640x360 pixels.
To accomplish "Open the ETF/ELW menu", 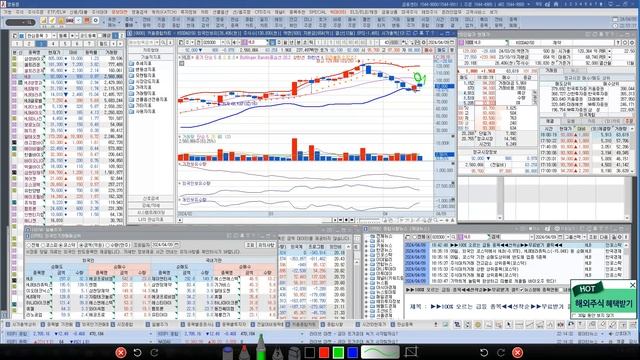I will pos(56,12).
